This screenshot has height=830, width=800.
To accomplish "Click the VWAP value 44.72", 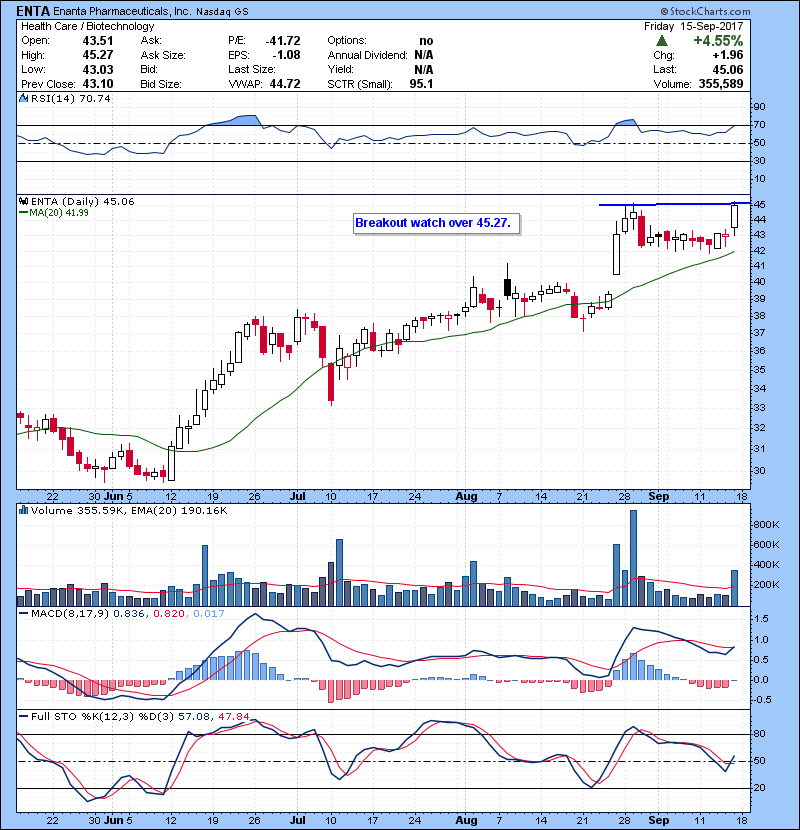I will [x=285, y=84].
